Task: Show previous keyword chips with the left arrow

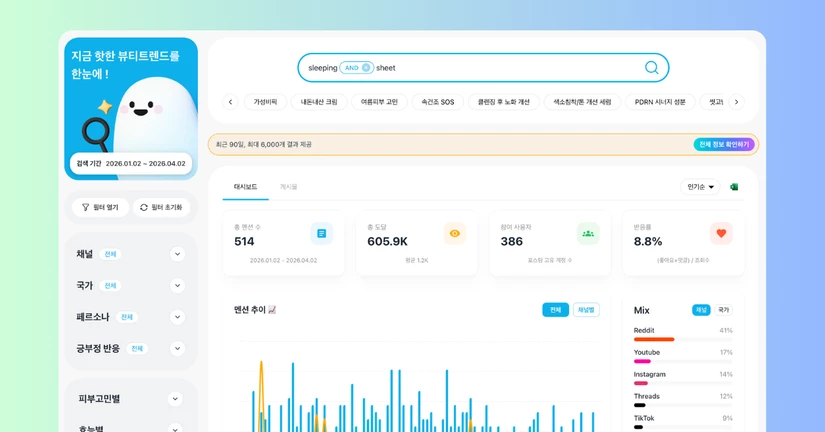Action: (230, 102)
